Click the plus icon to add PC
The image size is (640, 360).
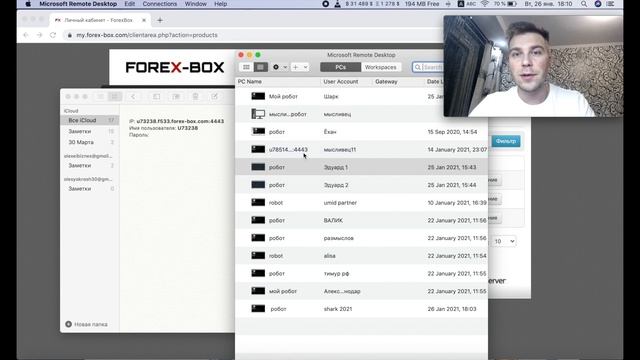296,67
